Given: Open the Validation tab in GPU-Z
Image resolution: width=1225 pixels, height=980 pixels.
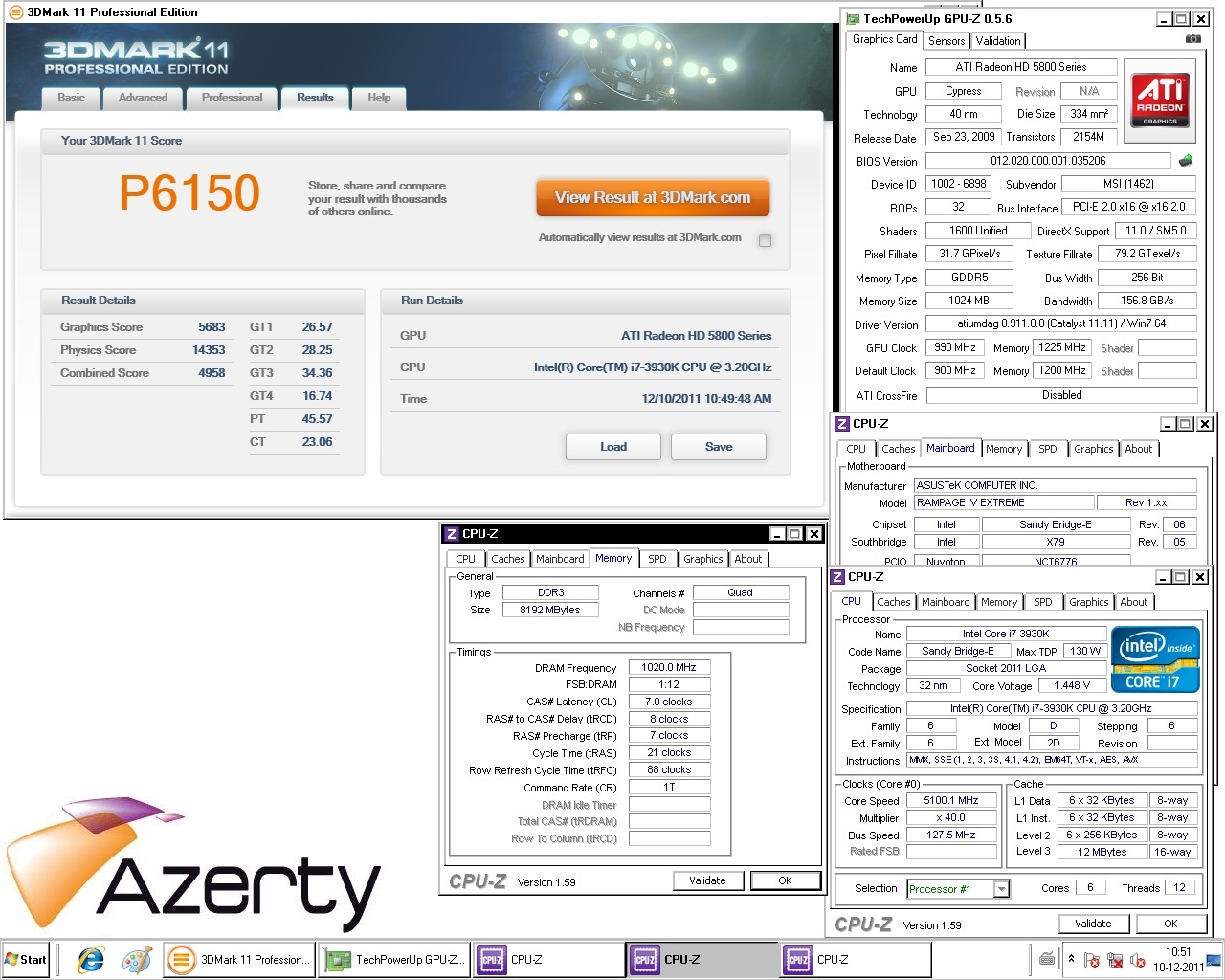Looking at the screenshot, I should (x=998, y=41).
